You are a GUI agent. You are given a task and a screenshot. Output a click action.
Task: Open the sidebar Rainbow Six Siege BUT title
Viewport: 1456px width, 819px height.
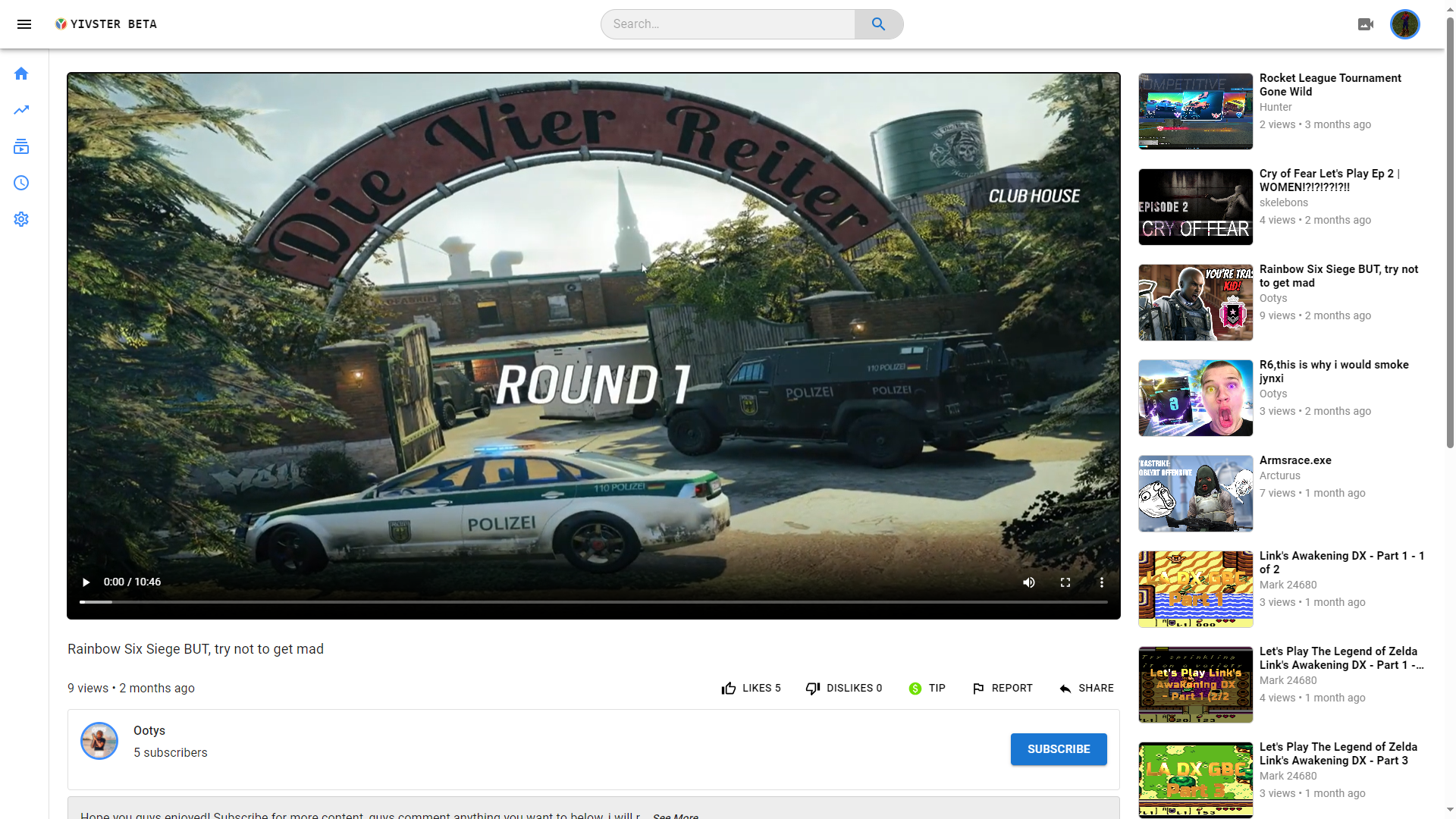click(1338, 276)
